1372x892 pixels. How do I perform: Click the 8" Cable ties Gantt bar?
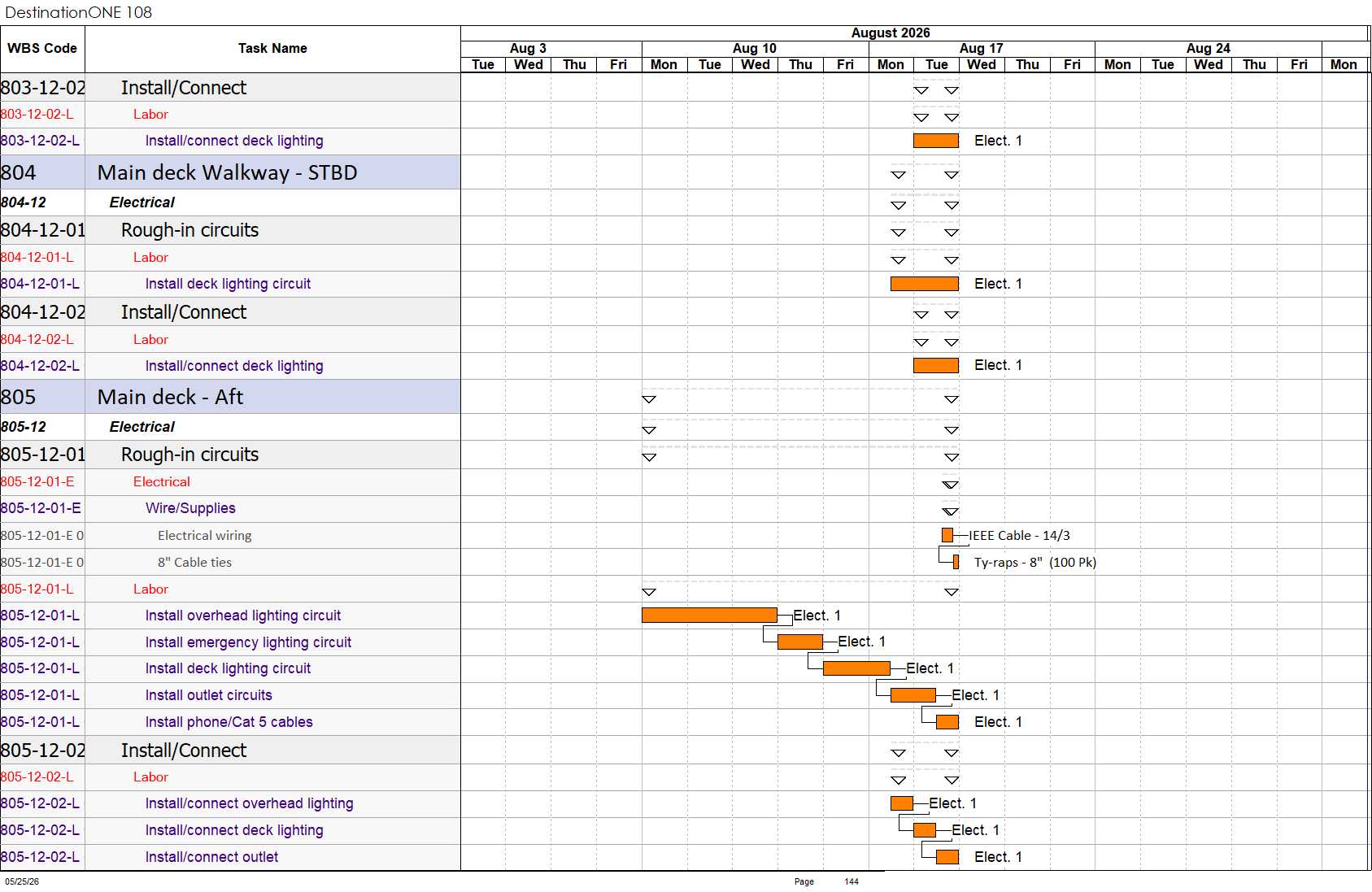(956, 562)
